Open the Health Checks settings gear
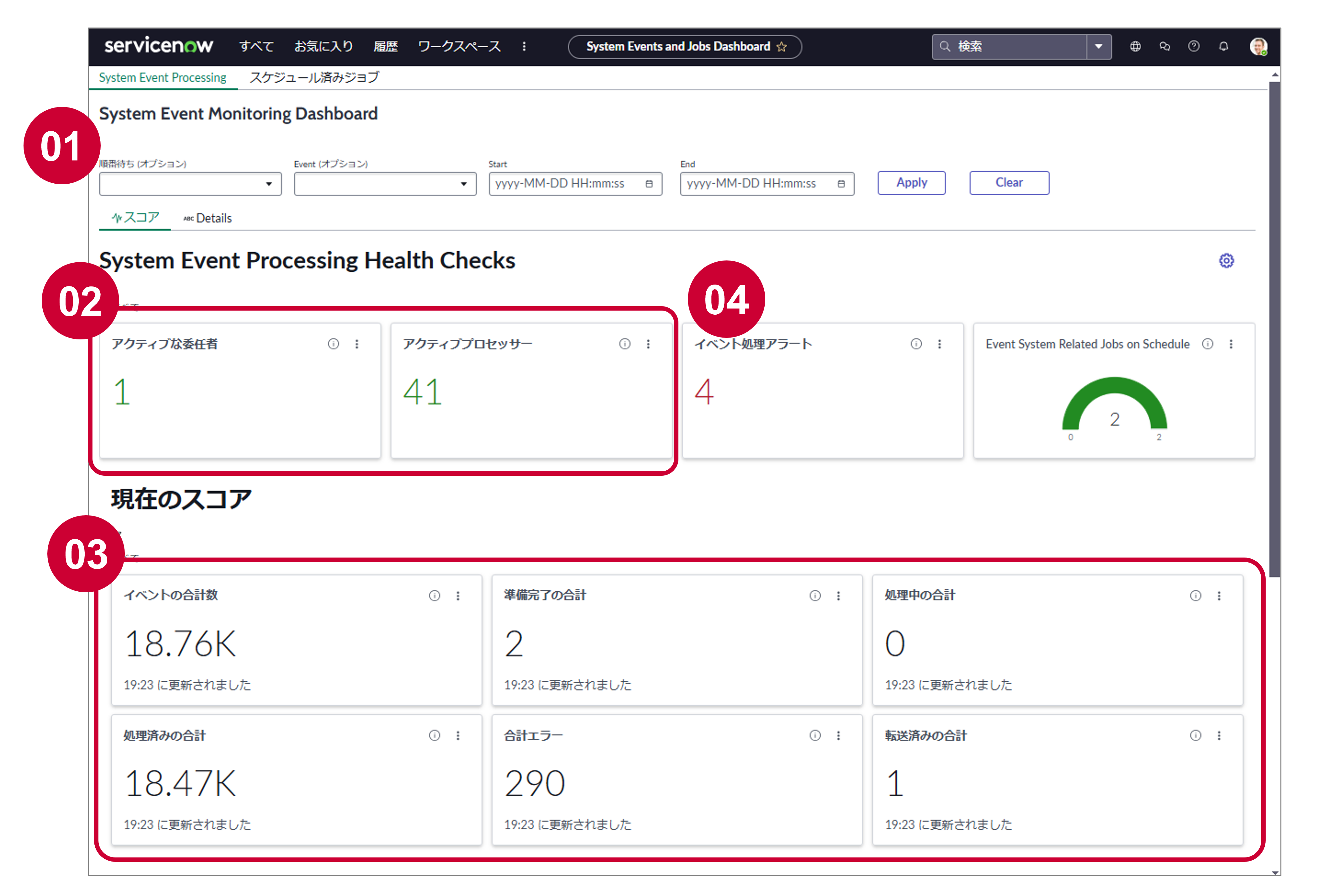Screen dimensions: 1323x896 [1226, 261]
